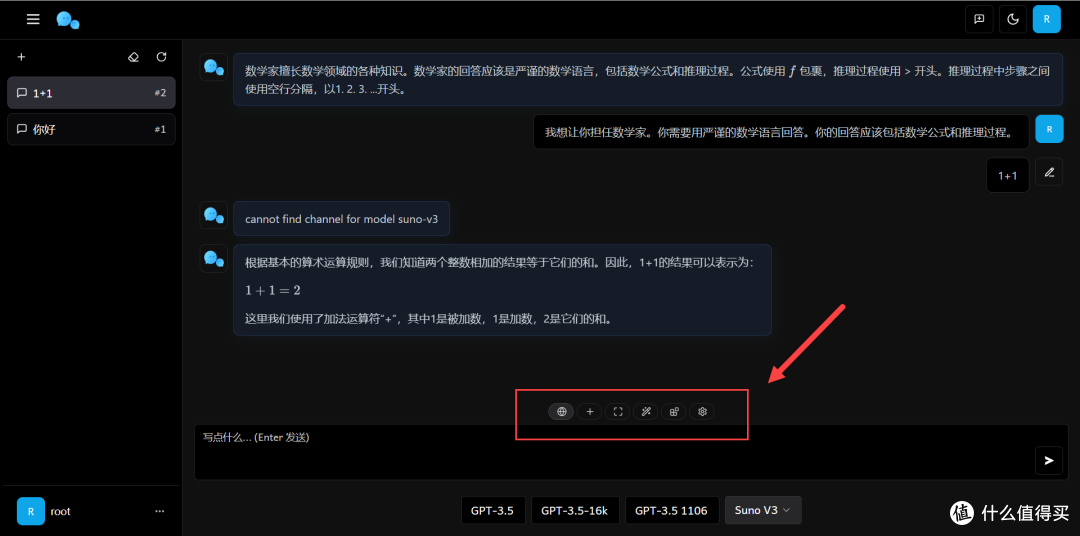Toggle dark mode with moon icon
Viewport: 1080px width, 536px height.
click(x=1013, y=19)
